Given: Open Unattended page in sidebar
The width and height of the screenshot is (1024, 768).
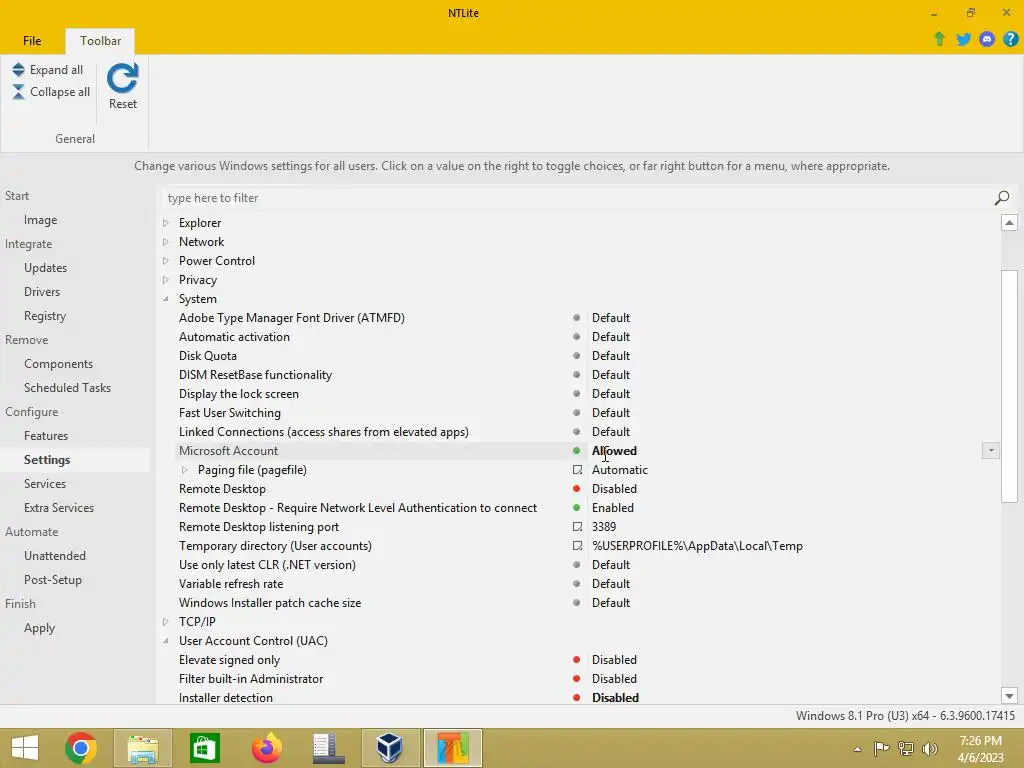Looking at the screenshot, I should pyautogui.click(x=55, y=556).
